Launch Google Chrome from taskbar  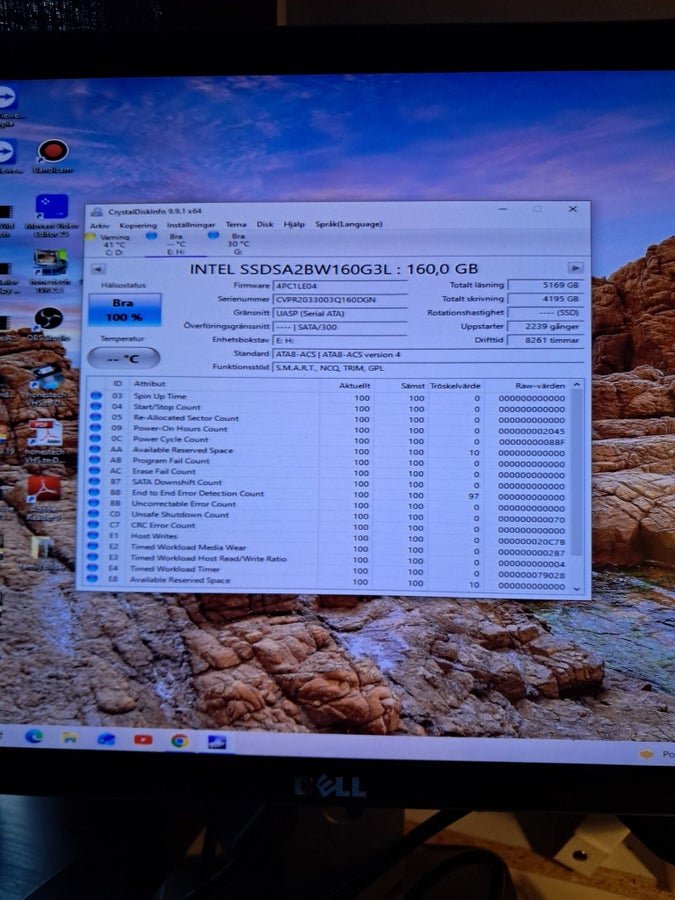(180, 741)
